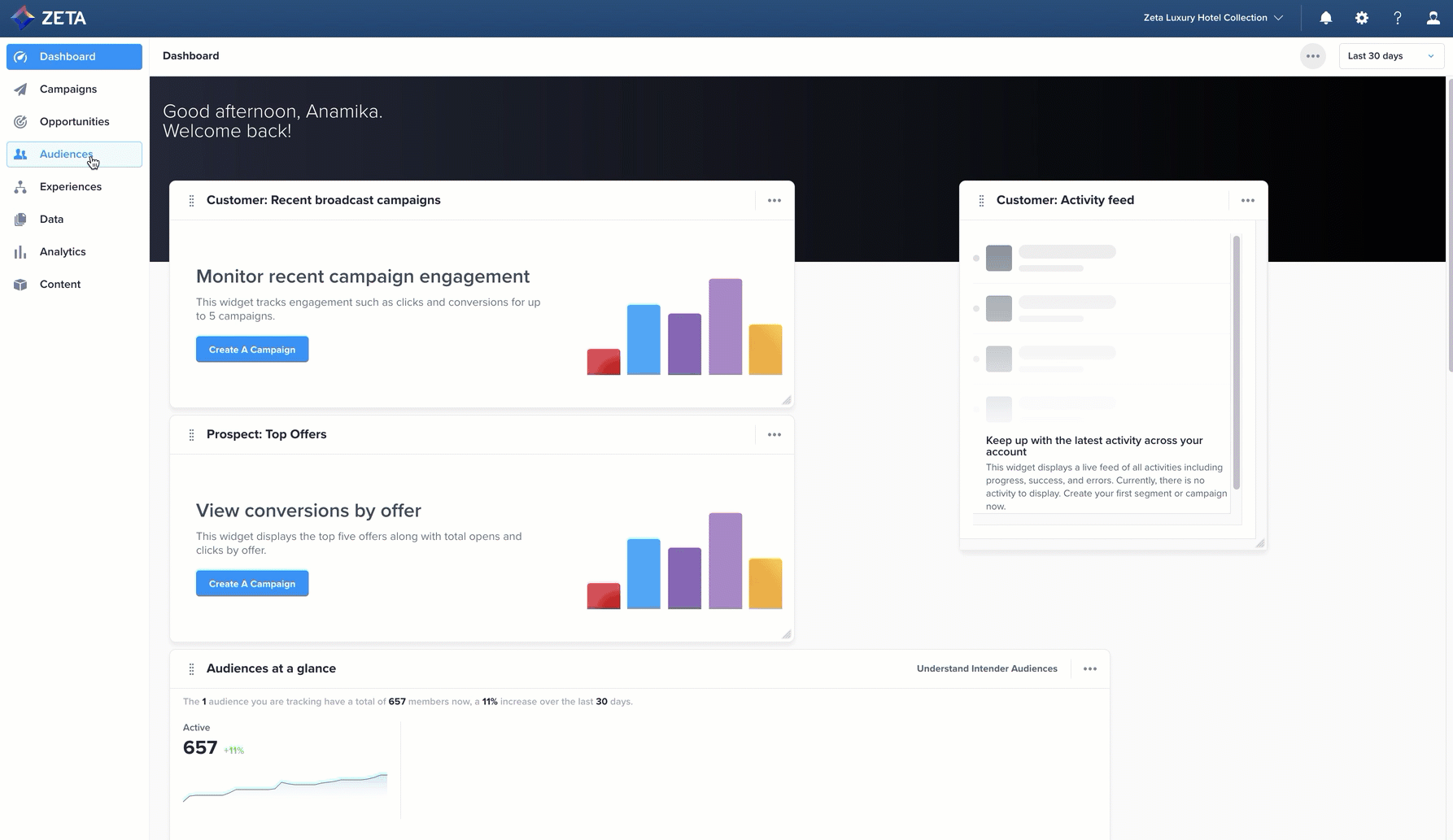Click Understand Intender Audiences link

(987, 669)
